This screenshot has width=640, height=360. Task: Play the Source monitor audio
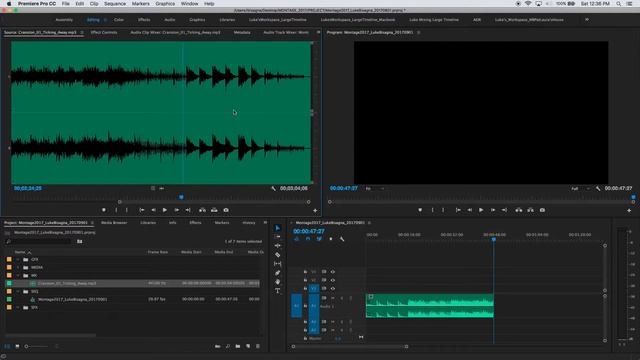click(x=164, y=210)
